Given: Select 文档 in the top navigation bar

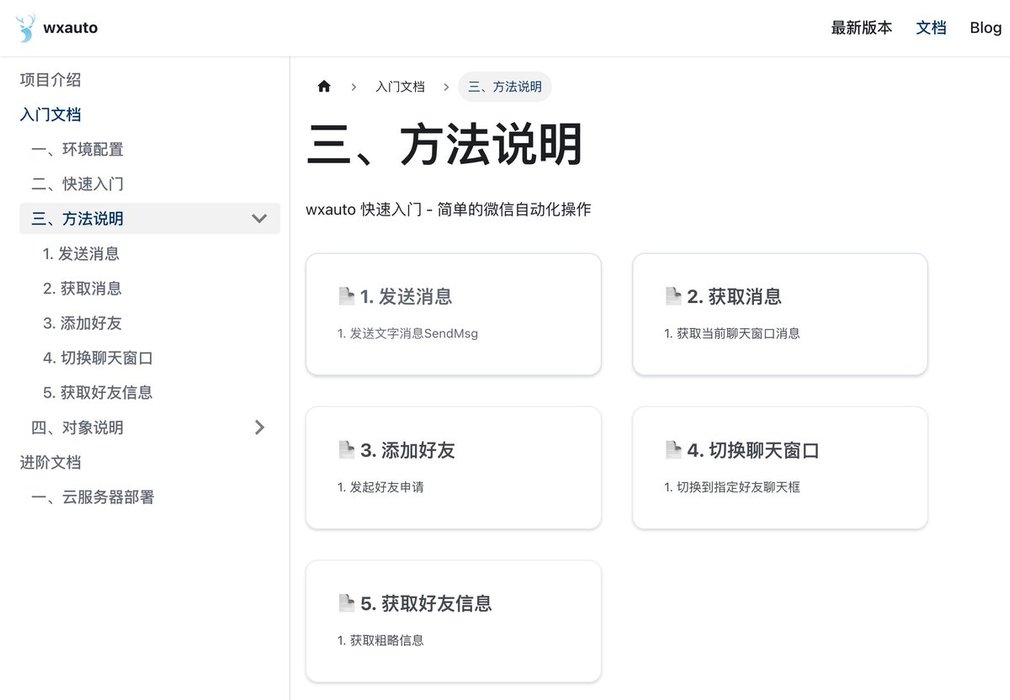Looking at the screenshot, I should (x=931, y=28).
